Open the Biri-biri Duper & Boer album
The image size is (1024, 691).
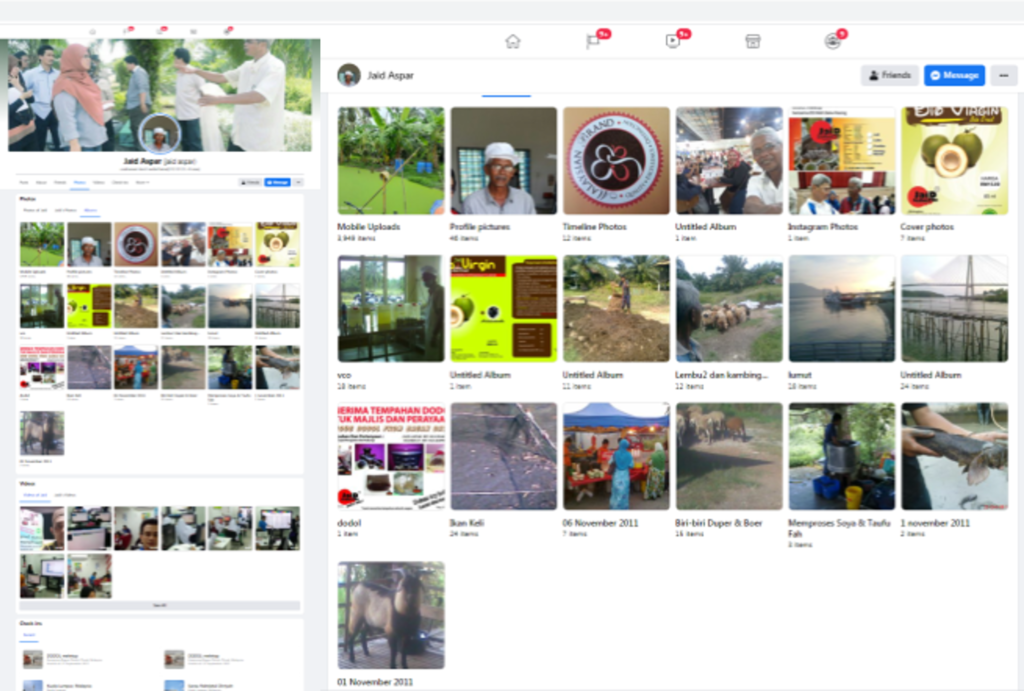tap(729, 457)
